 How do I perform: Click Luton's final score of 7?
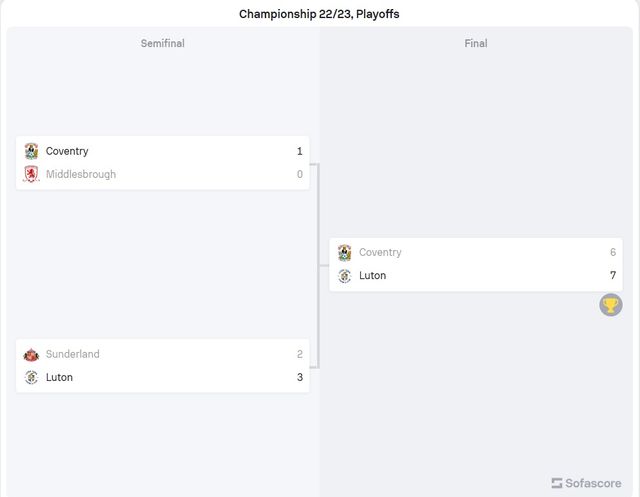coord(612,275)
